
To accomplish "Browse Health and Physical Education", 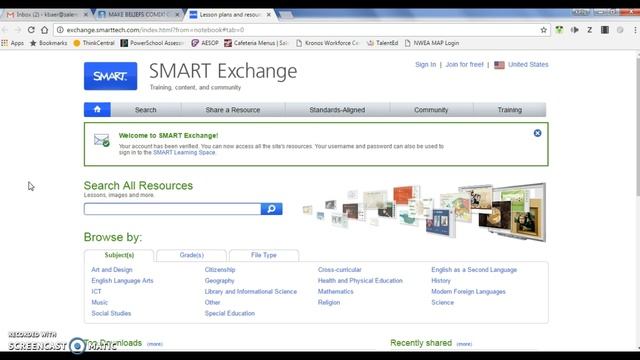I will (360, 281).
